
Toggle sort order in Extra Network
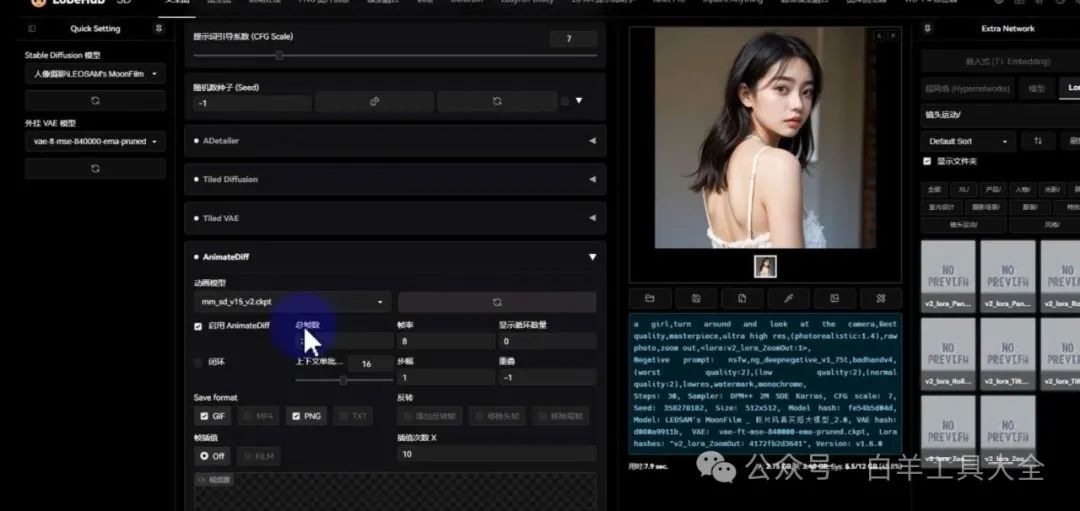tap(1037, 141)
